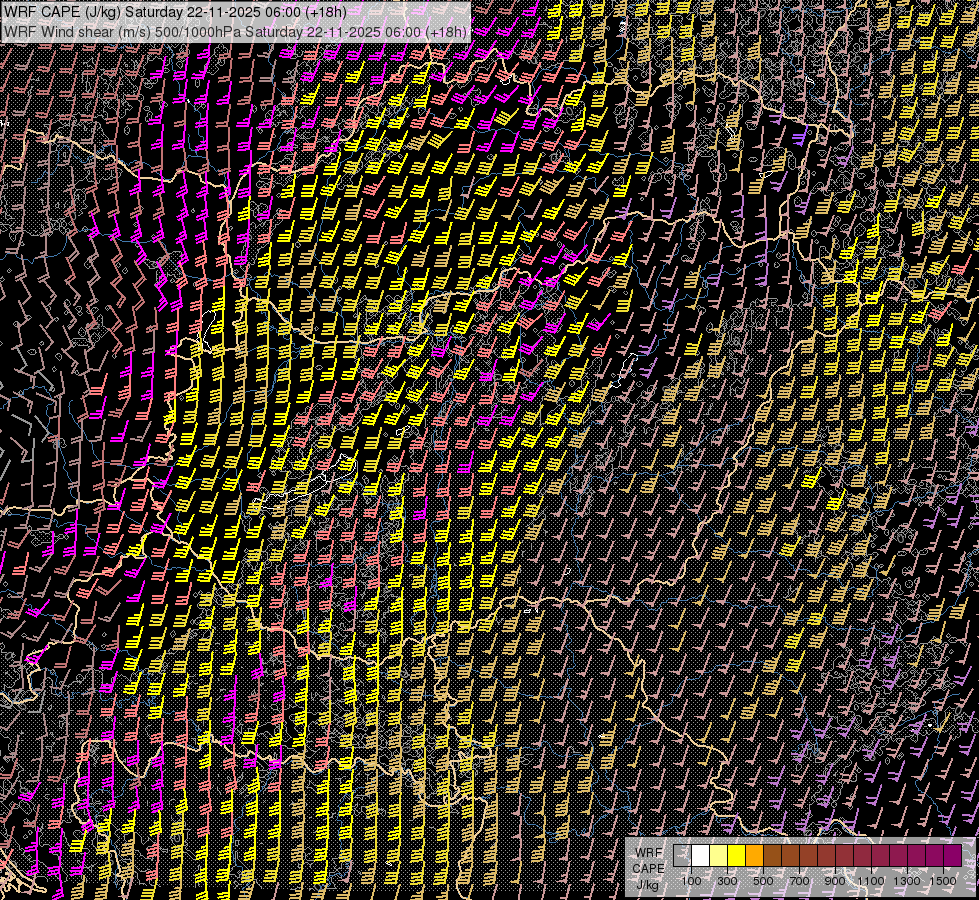Click the 900 legend value

[835, 881]
